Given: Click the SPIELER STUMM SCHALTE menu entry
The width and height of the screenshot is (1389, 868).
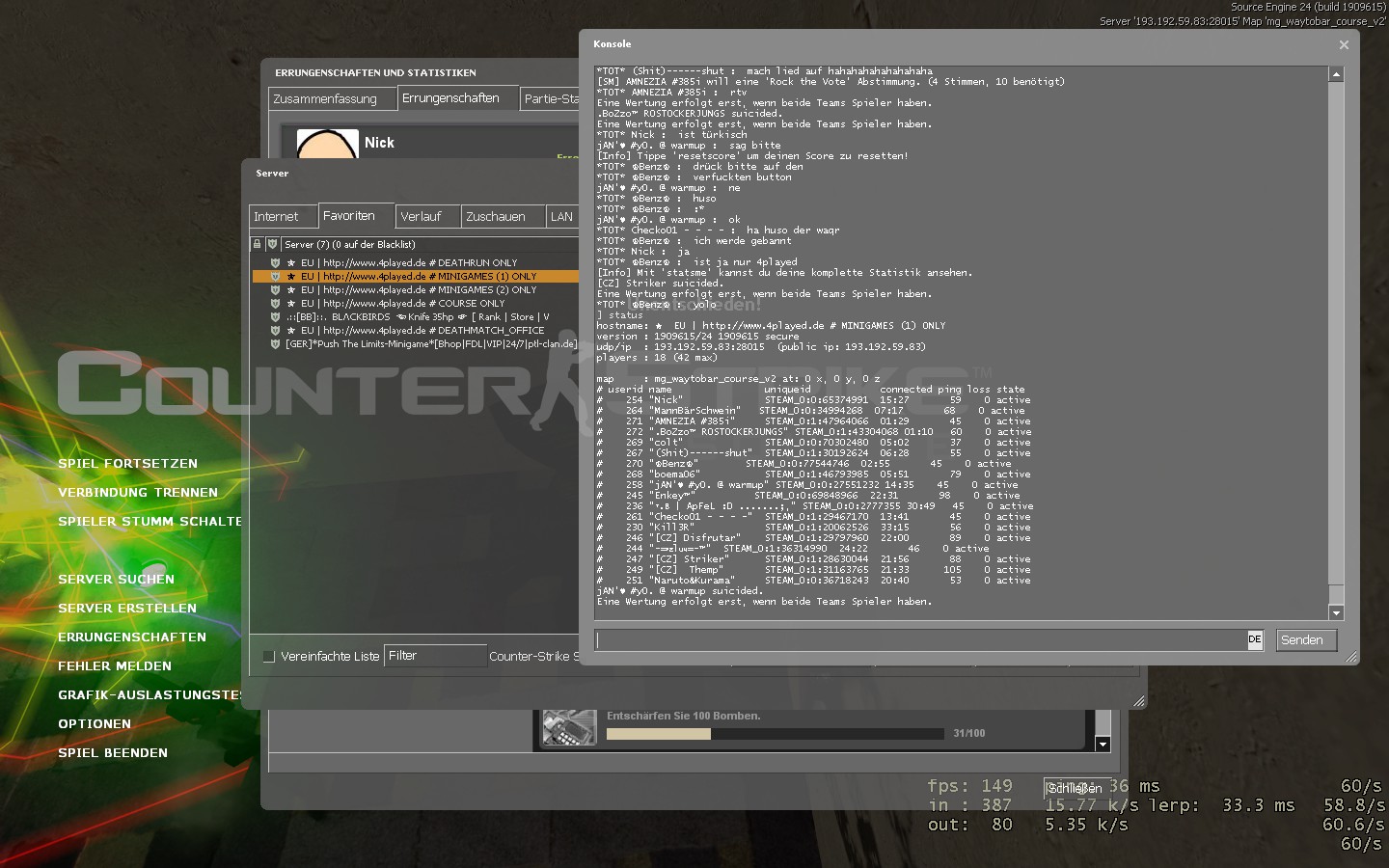Looking at the screenshot, I should [150, 522].
